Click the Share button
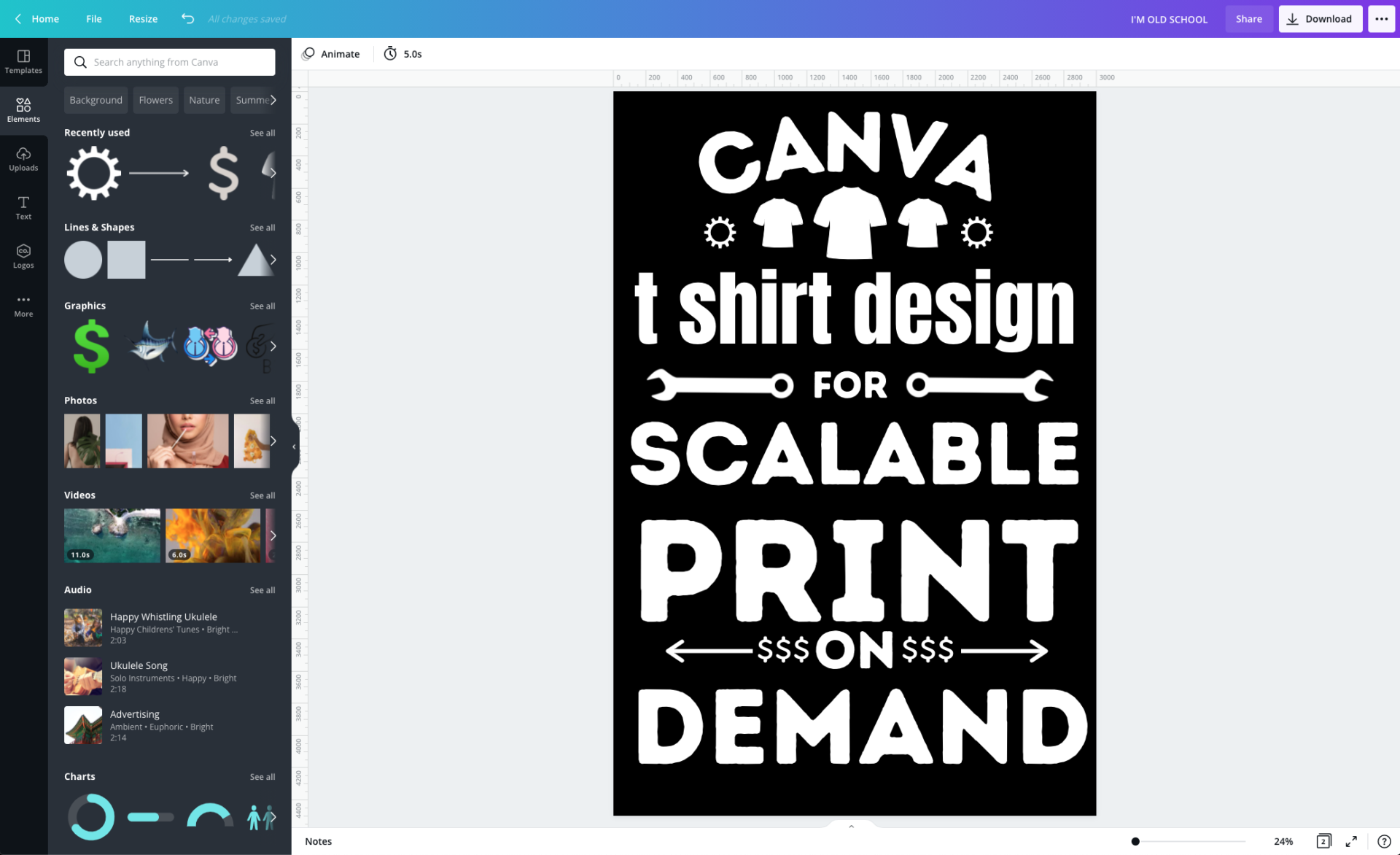The height and width of the screenshot is (855, 1400). point(1248,19)
